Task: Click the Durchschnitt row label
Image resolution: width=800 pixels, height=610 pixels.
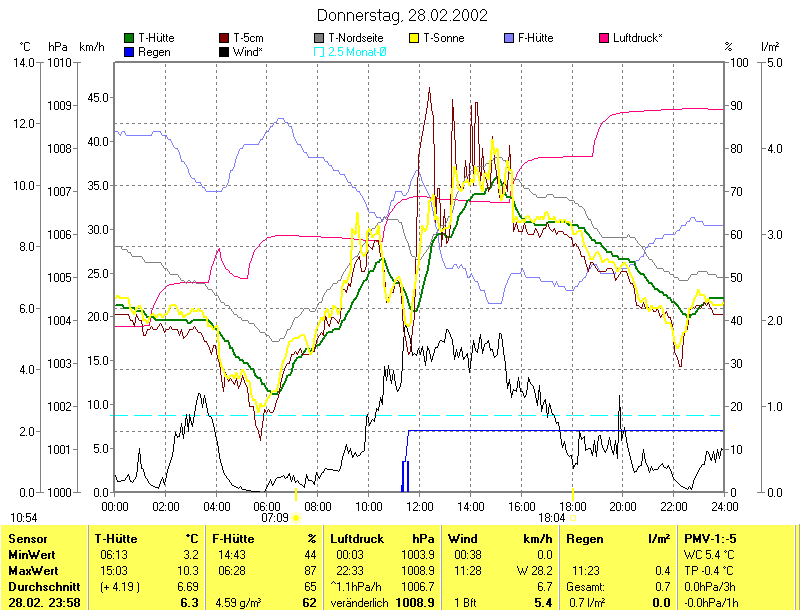Action: pyautogui.click(x=40, y=584)
